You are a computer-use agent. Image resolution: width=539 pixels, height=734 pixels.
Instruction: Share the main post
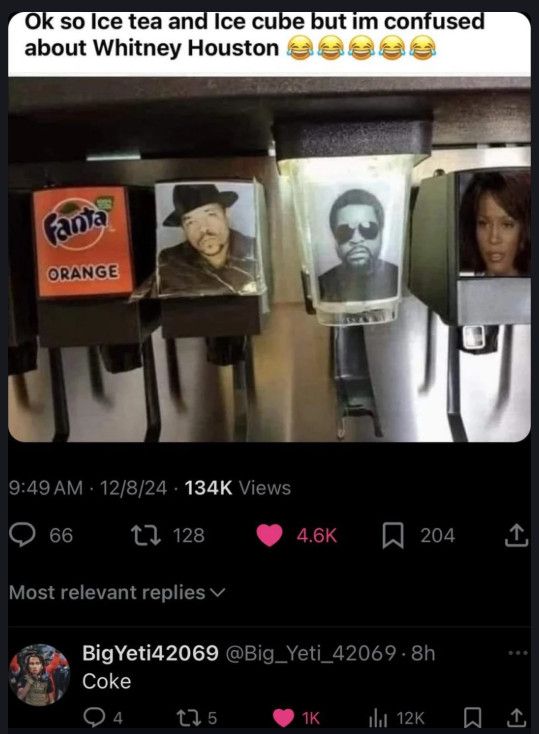(x=516, y=535)
